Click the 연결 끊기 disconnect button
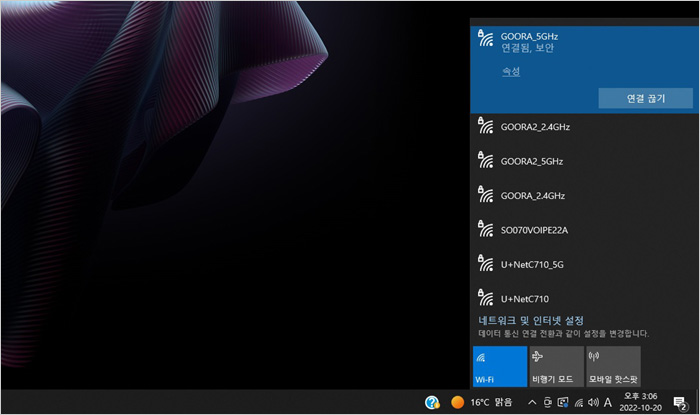700x415 pixels. (x=646, y=98)
